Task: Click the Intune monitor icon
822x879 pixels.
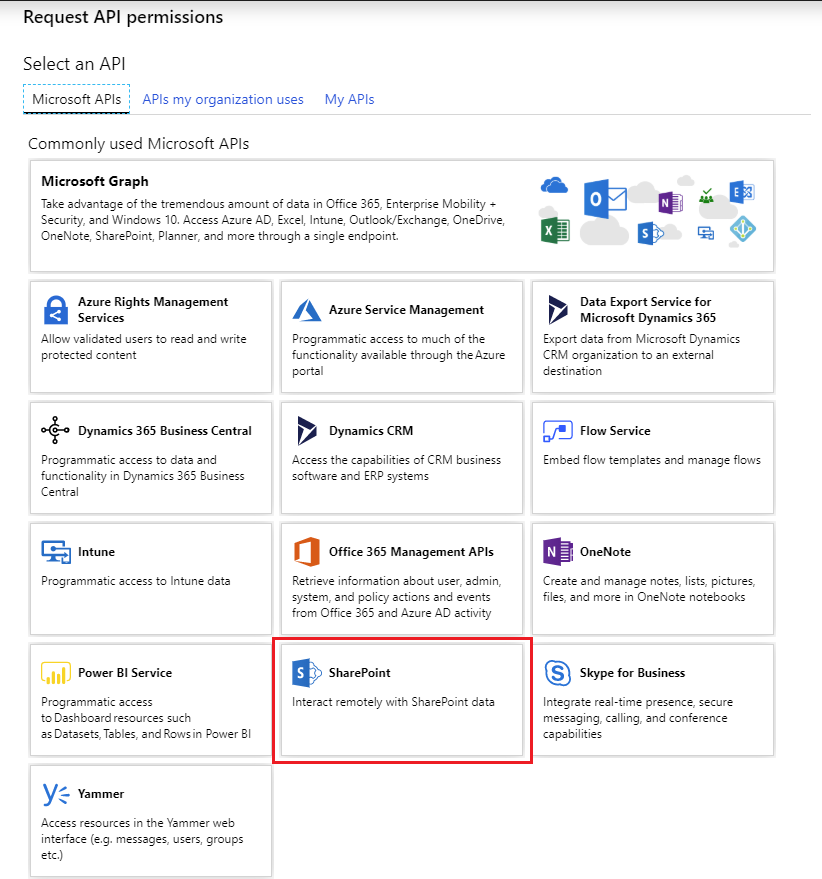Action: [x=56, y=552]
